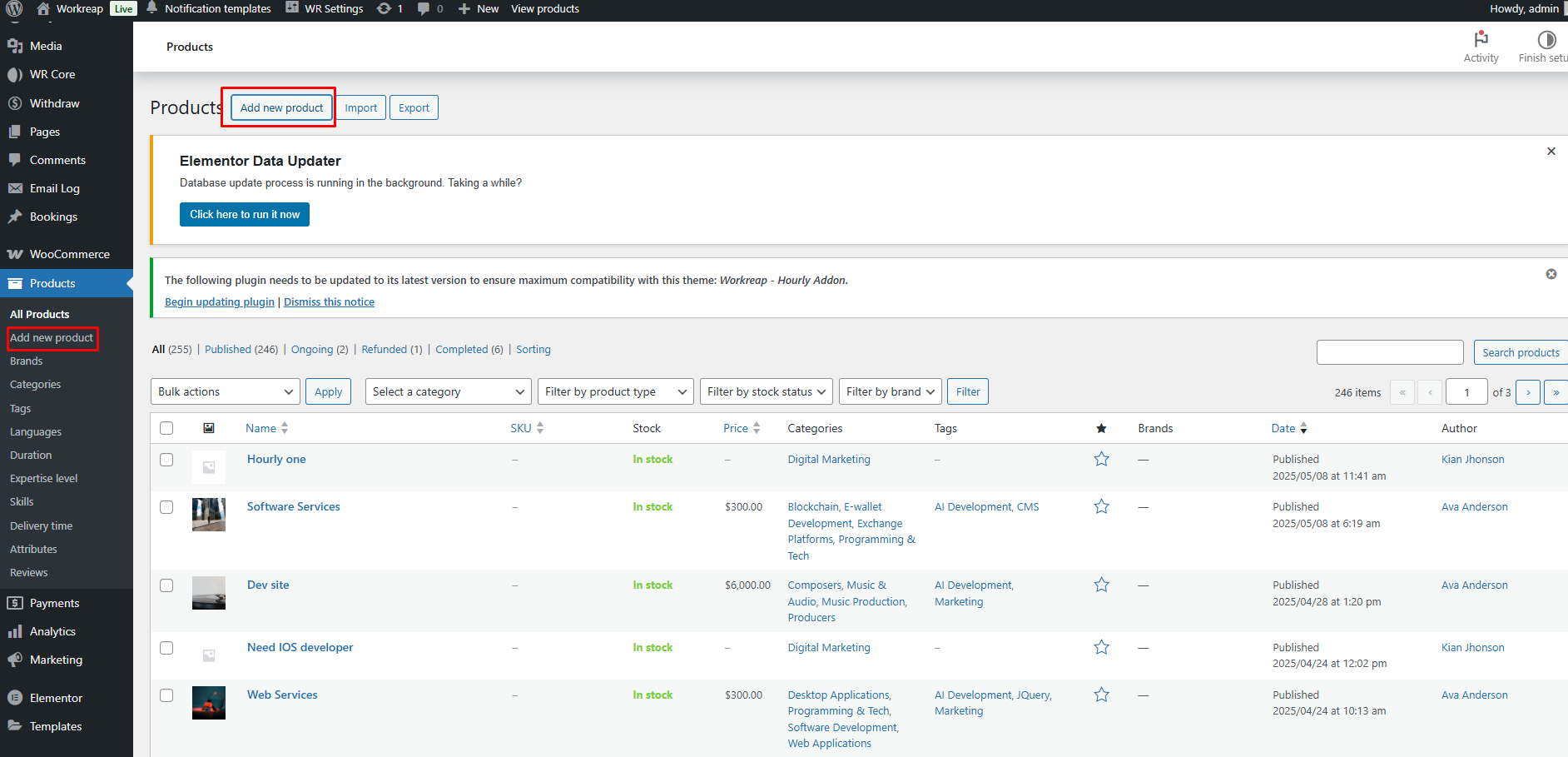Open comments bubble icon in admin bar
1568x757 pixels.
424,8
